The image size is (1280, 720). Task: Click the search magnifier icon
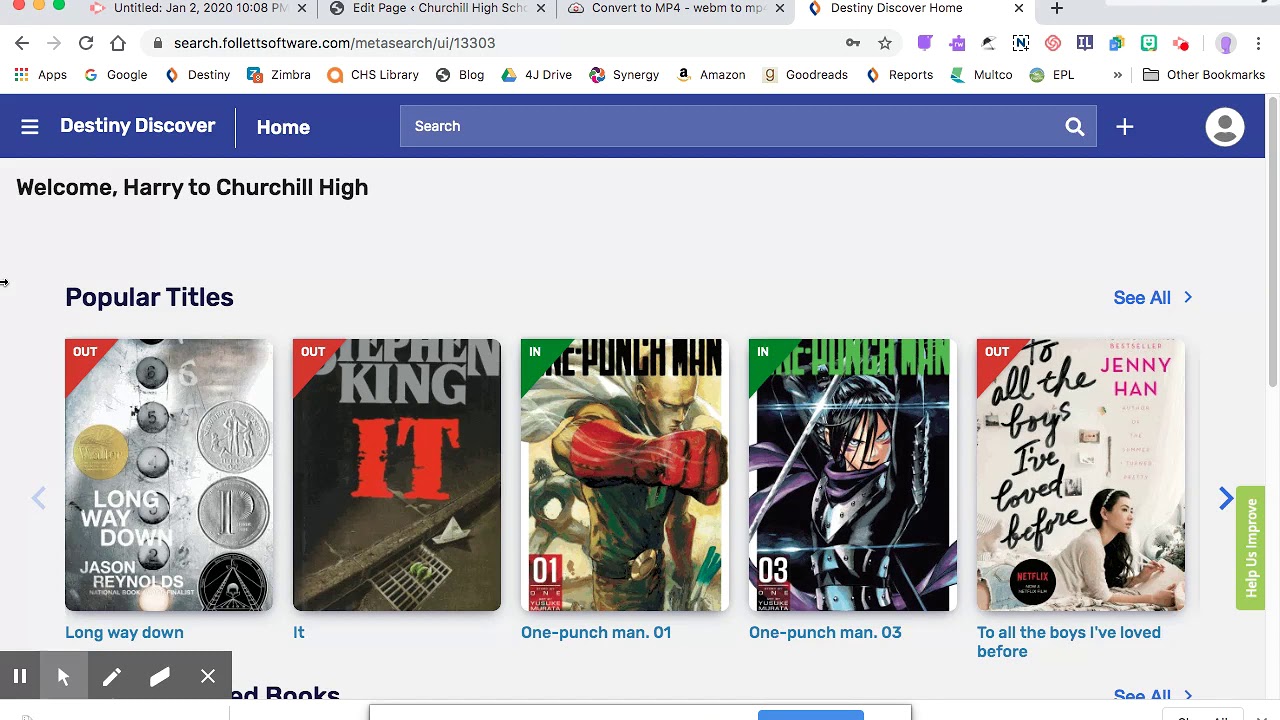click(1075, 127)
